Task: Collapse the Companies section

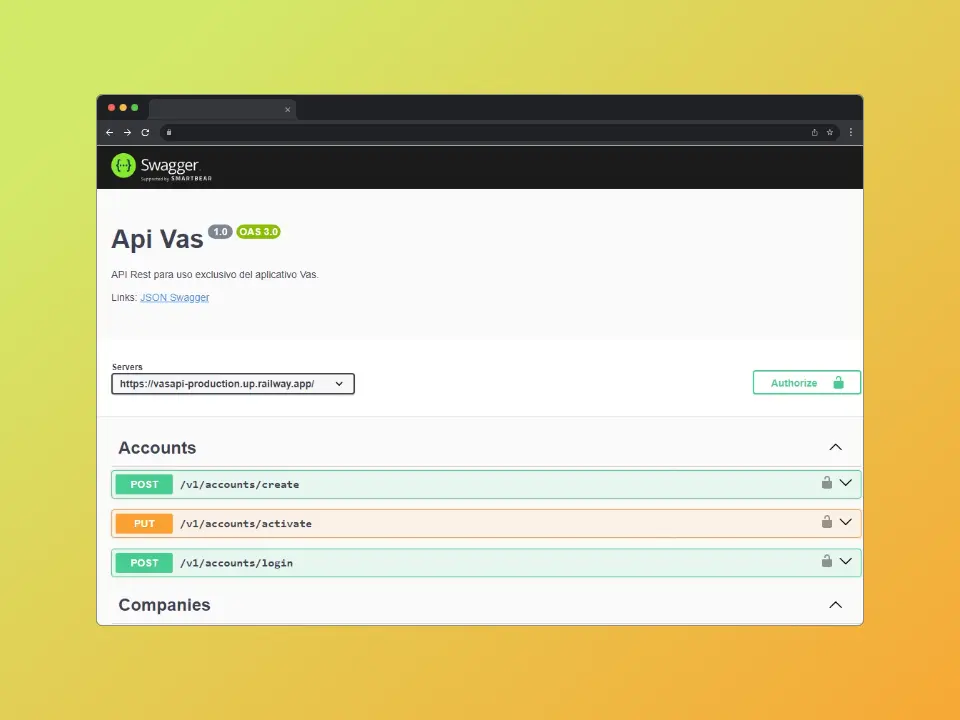Action: pos(836,605)
